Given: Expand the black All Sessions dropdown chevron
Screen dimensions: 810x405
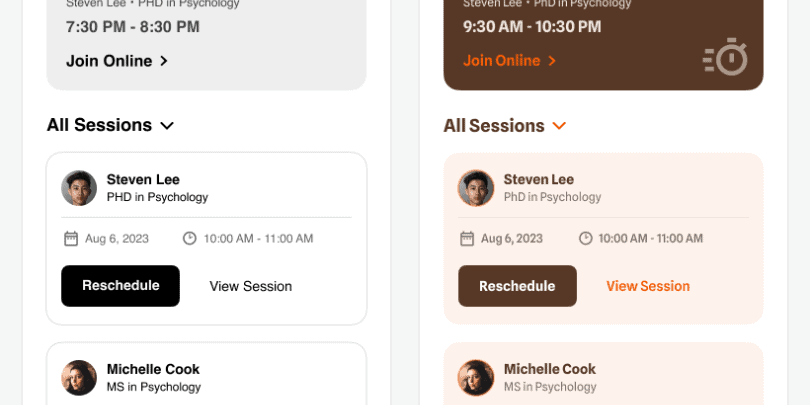Looking at the screenshot, I should pos(167,126).
